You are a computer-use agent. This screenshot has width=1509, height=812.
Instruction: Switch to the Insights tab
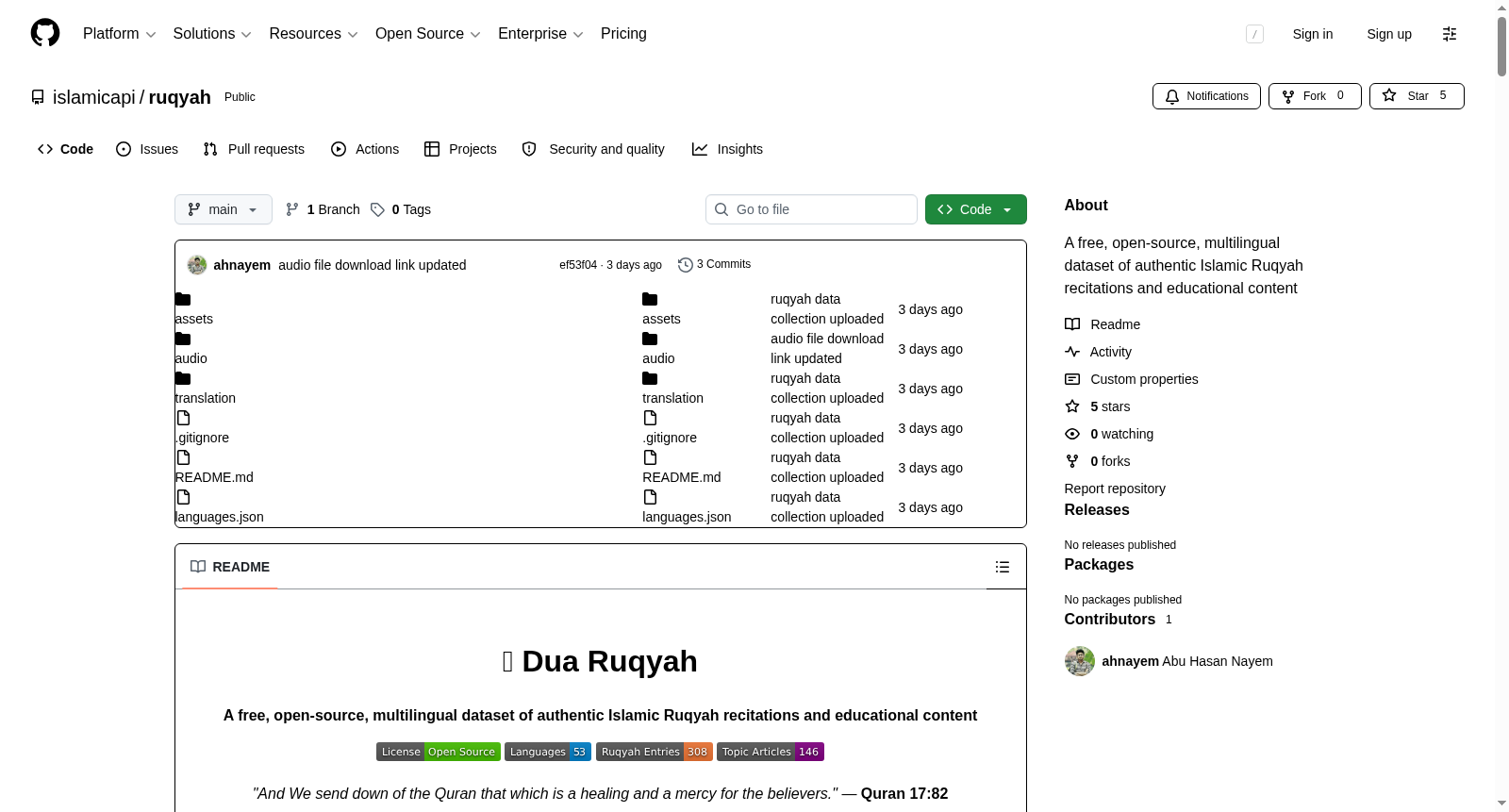(x=727, y=149)
